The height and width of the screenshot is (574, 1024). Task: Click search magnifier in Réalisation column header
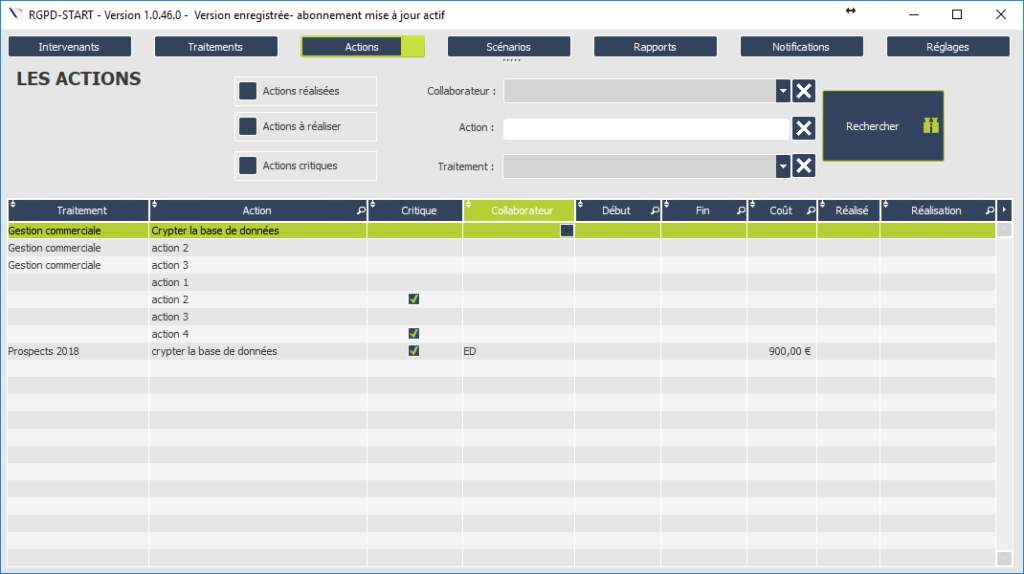tap(989, 210)
